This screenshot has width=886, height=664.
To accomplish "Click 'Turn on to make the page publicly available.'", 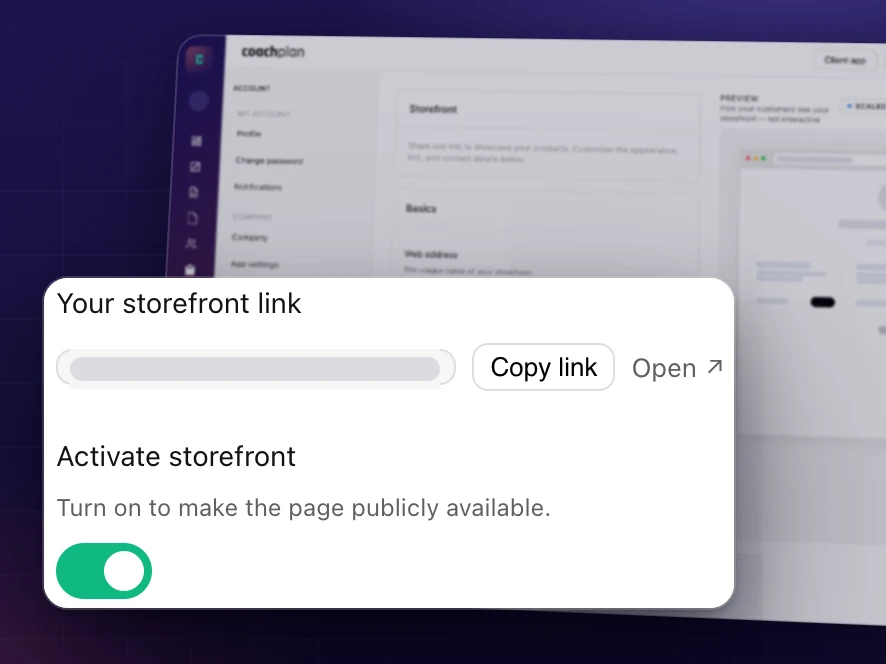I will pos(303,507).
